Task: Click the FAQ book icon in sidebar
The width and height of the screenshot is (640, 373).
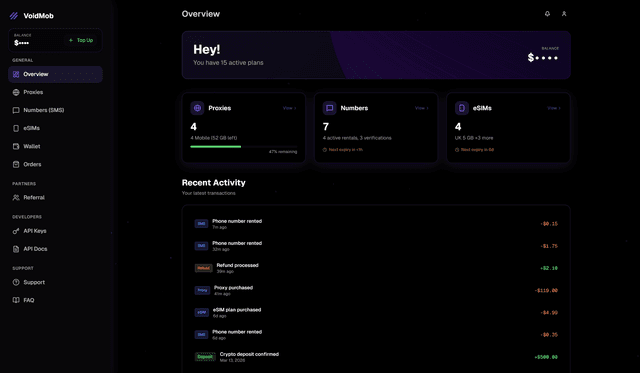Action: (x=16, y=300)
